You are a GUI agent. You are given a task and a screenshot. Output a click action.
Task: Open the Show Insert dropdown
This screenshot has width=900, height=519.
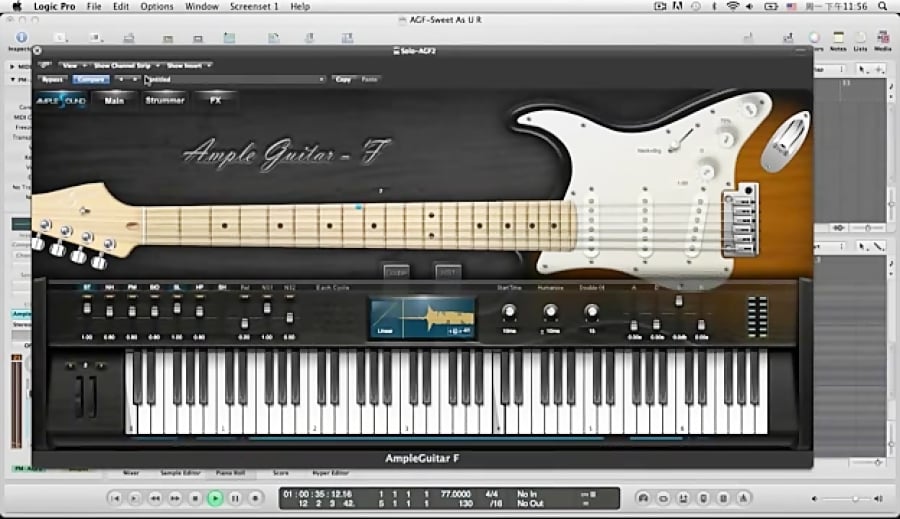pos(188,65)
